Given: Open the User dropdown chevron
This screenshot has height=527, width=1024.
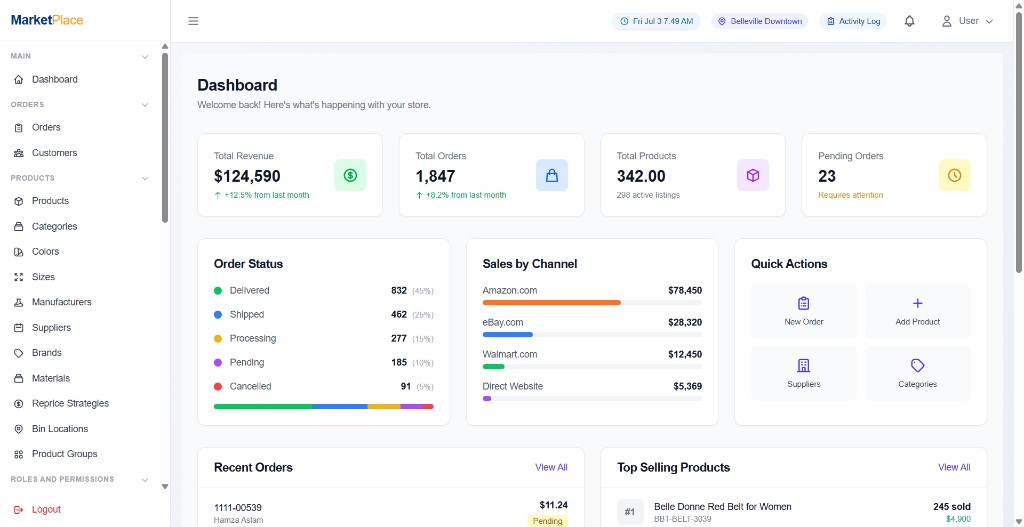Looking at the screenshot, I should (989, 22).
